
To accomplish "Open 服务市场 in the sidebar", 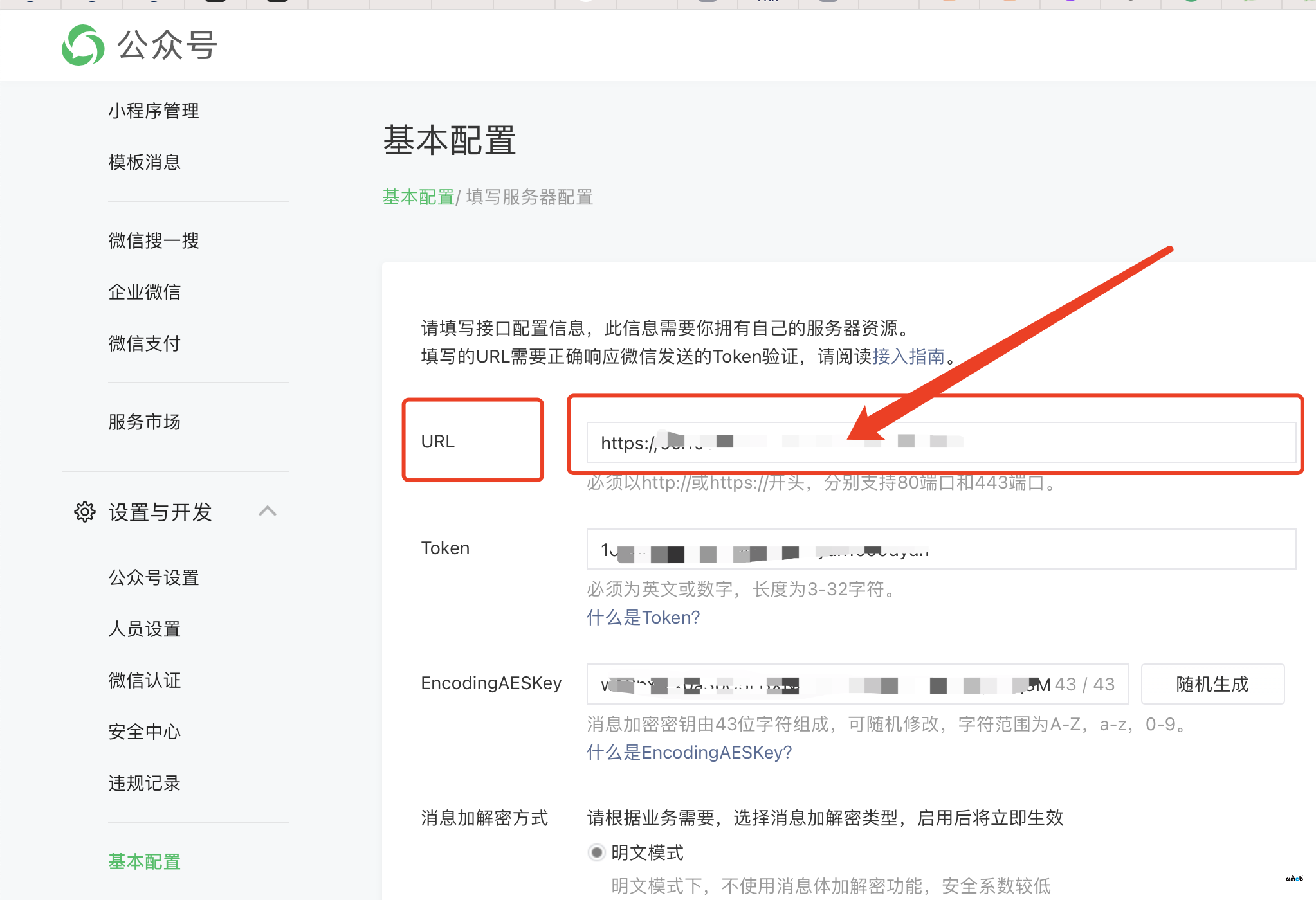I will (x=145, y=422).
